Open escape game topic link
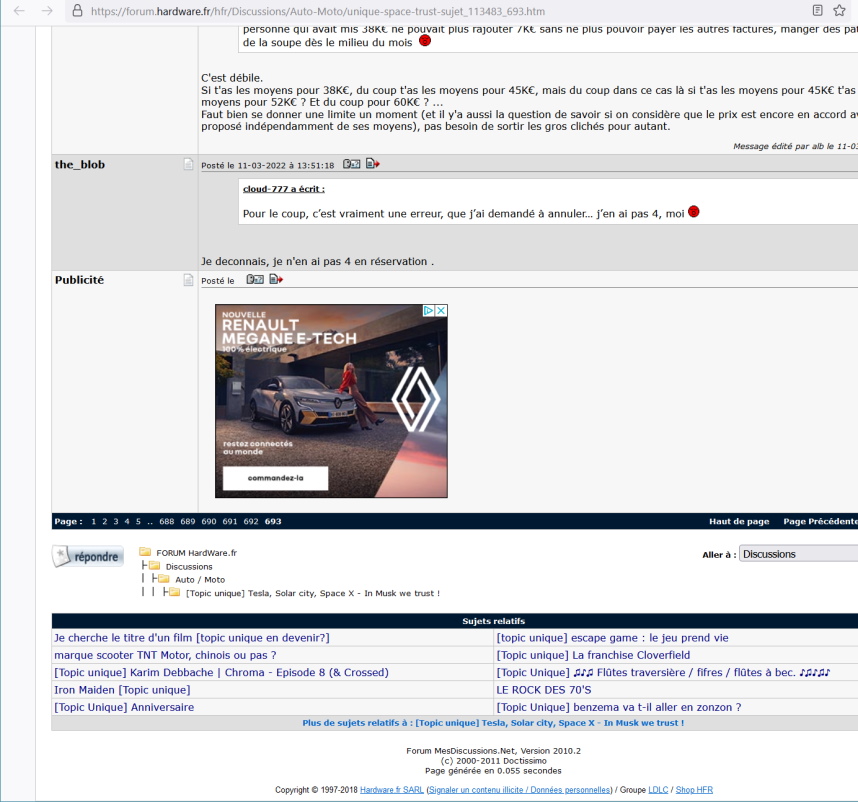 click(612, 638)
